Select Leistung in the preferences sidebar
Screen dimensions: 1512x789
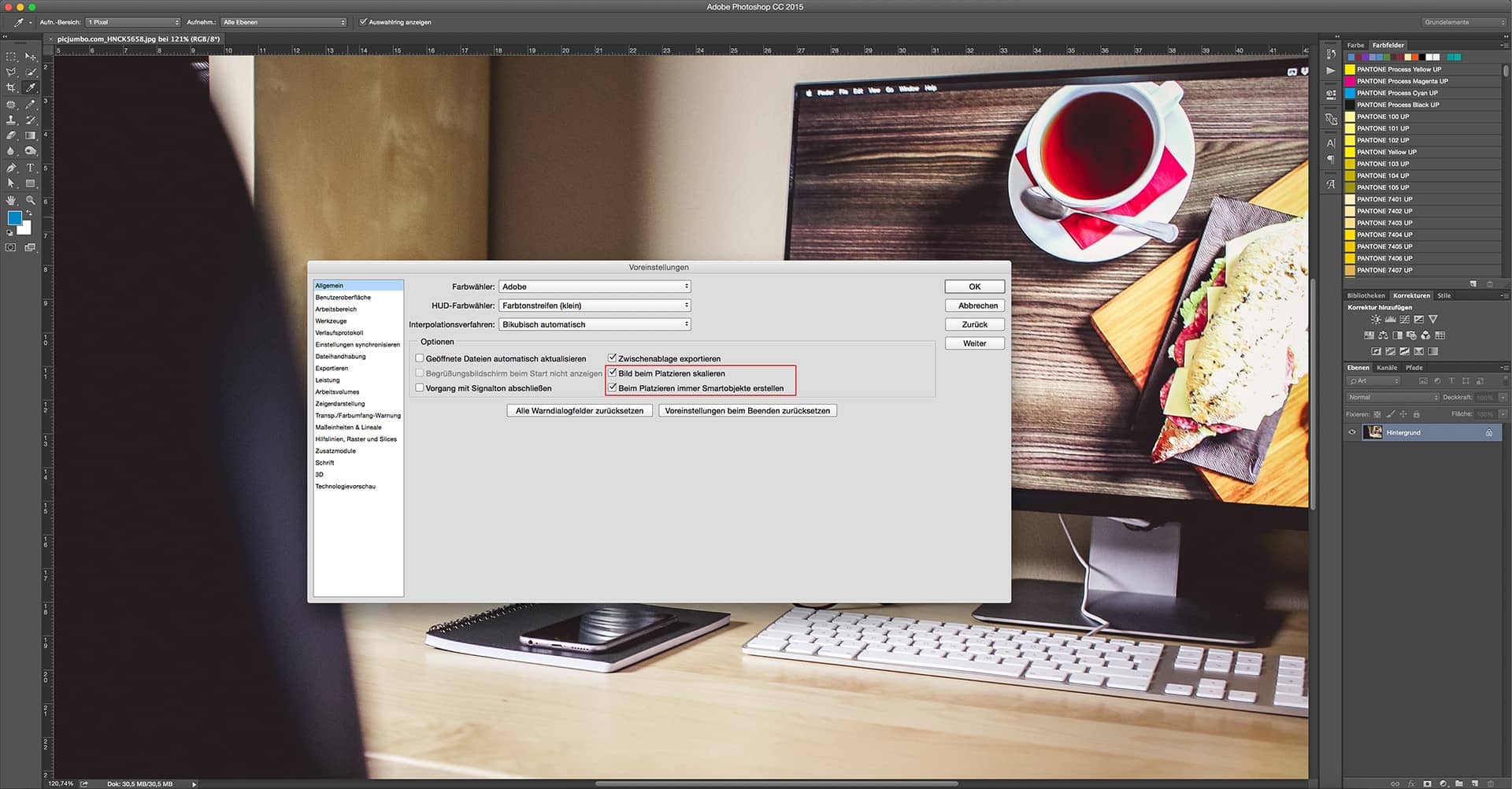(x=328, y=380)
